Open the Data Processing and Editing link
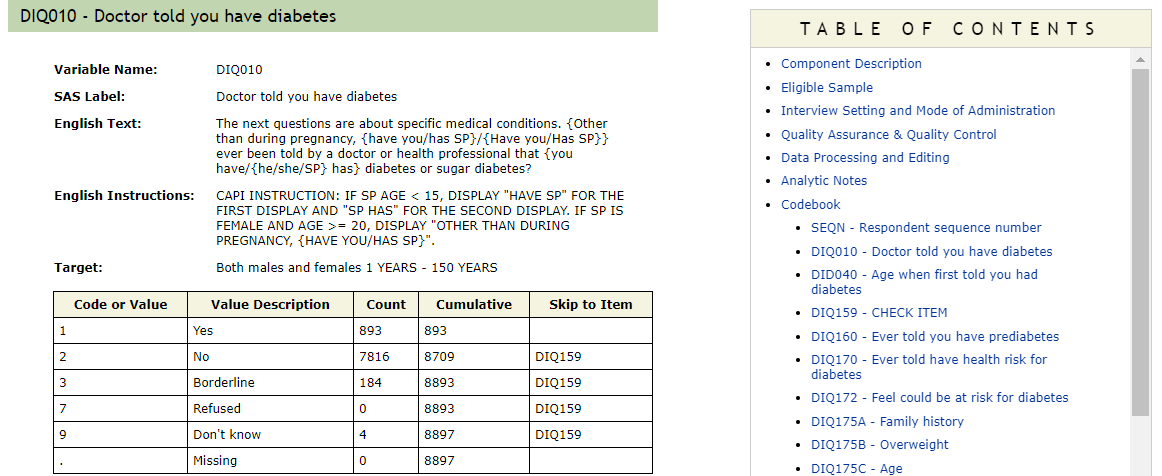The image size is (1162, 476). [865, 158]
